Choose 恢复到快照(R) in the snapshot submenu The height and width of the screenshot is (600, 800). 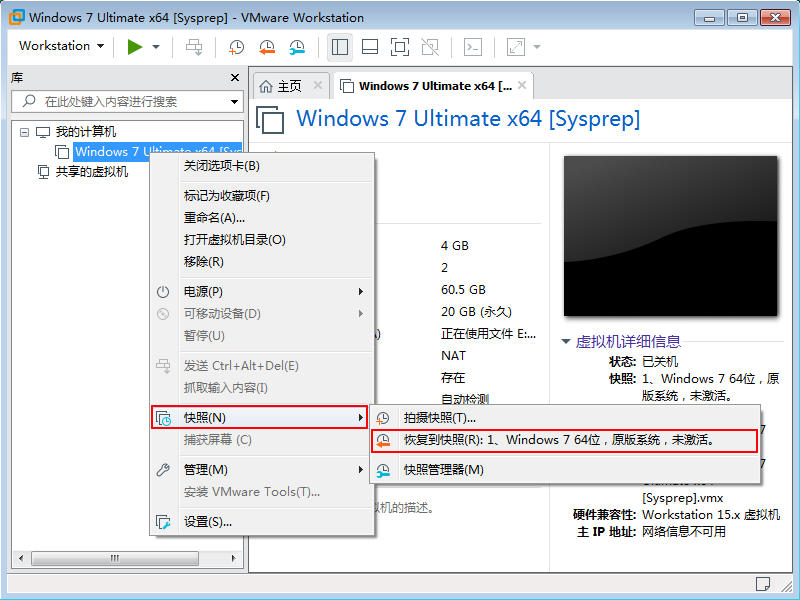click(558, 441)
